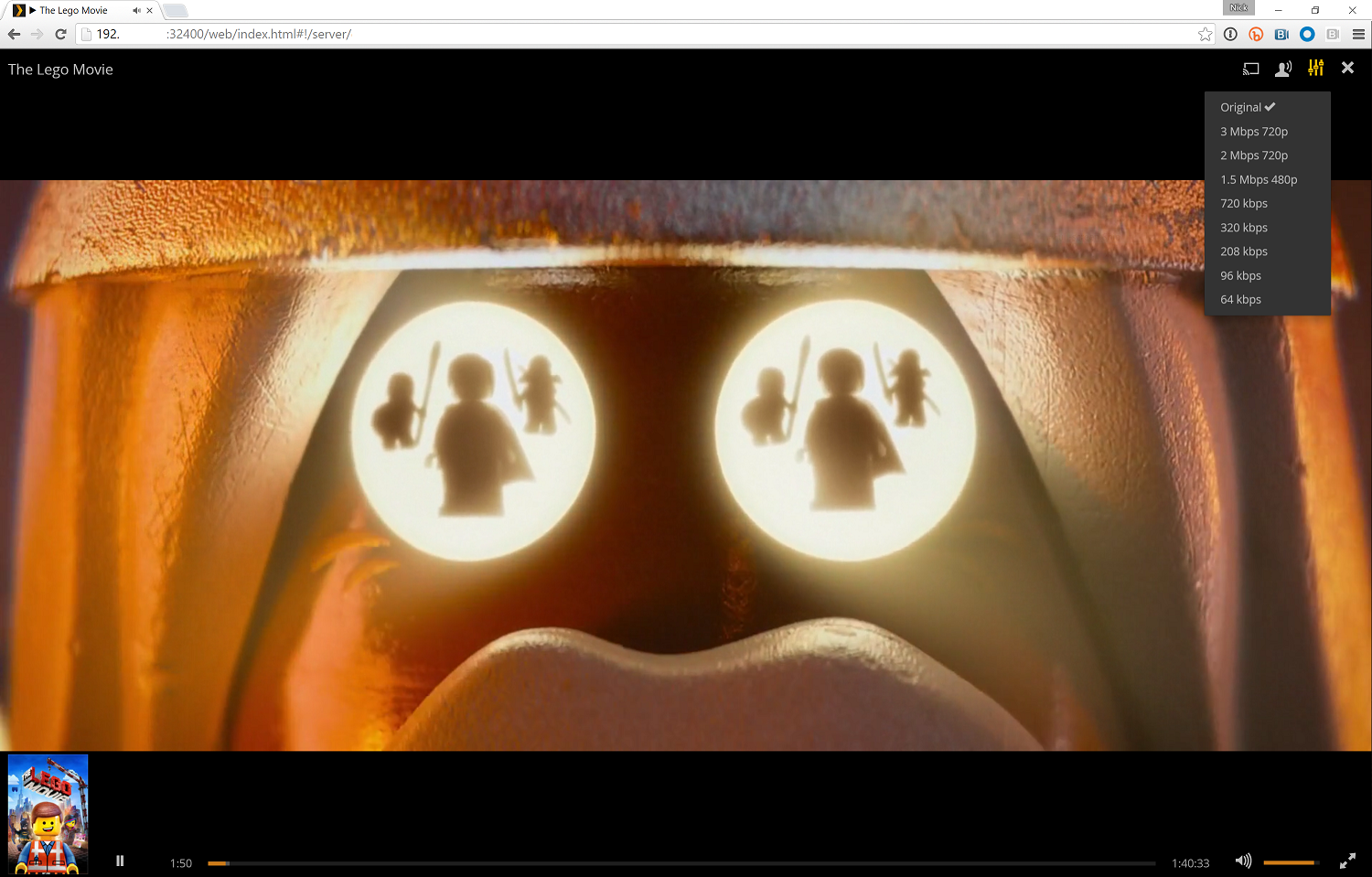
Task: Bookmark this page with the star
Action: [x=1205, y=34]
